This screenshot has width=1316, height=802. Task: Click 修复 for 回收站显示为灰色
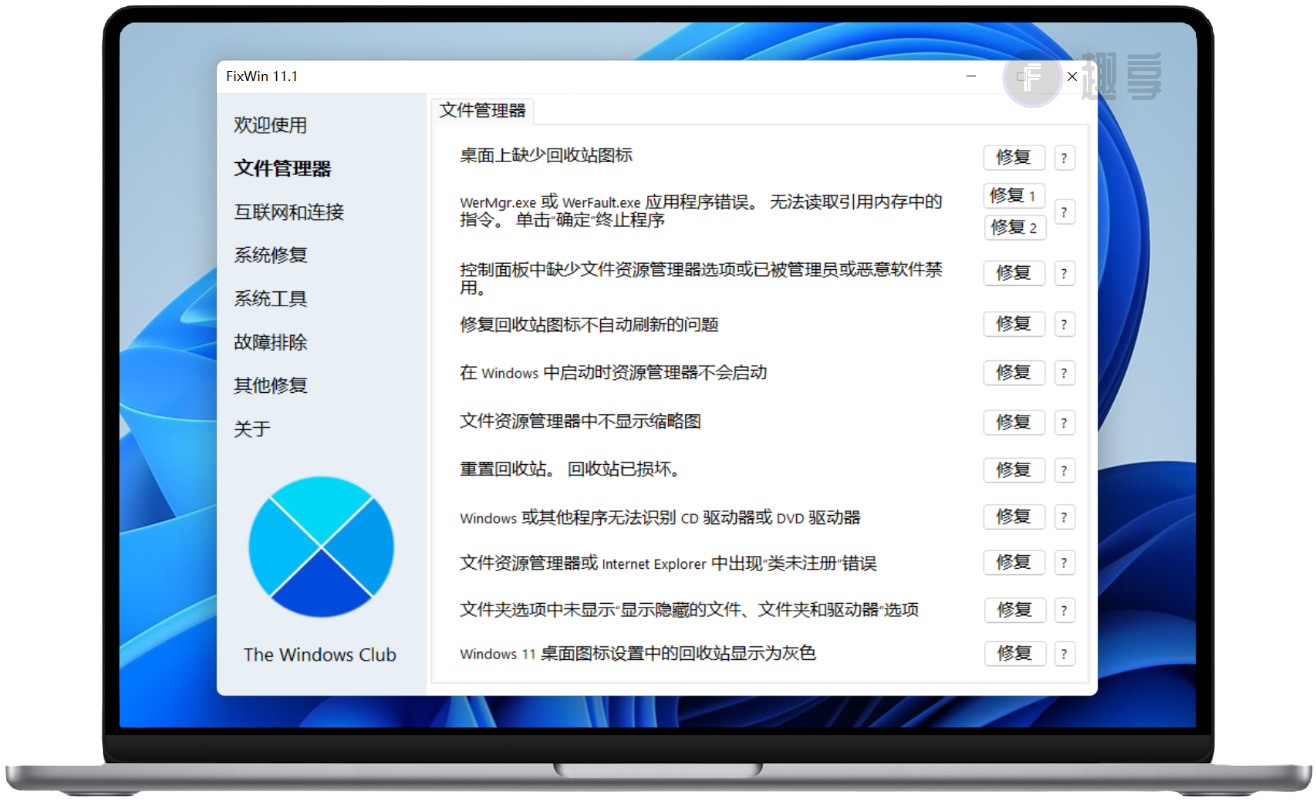[1015, 654]
